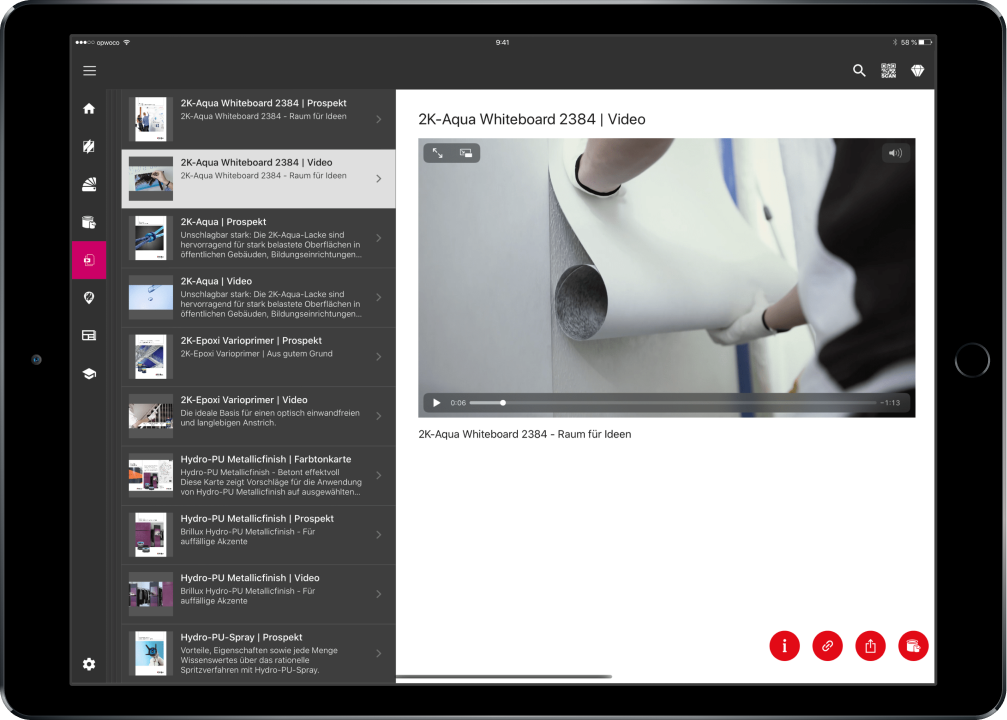Tap the video heading above the player
The image size is (1007, 720).
[x=532, y=119]
